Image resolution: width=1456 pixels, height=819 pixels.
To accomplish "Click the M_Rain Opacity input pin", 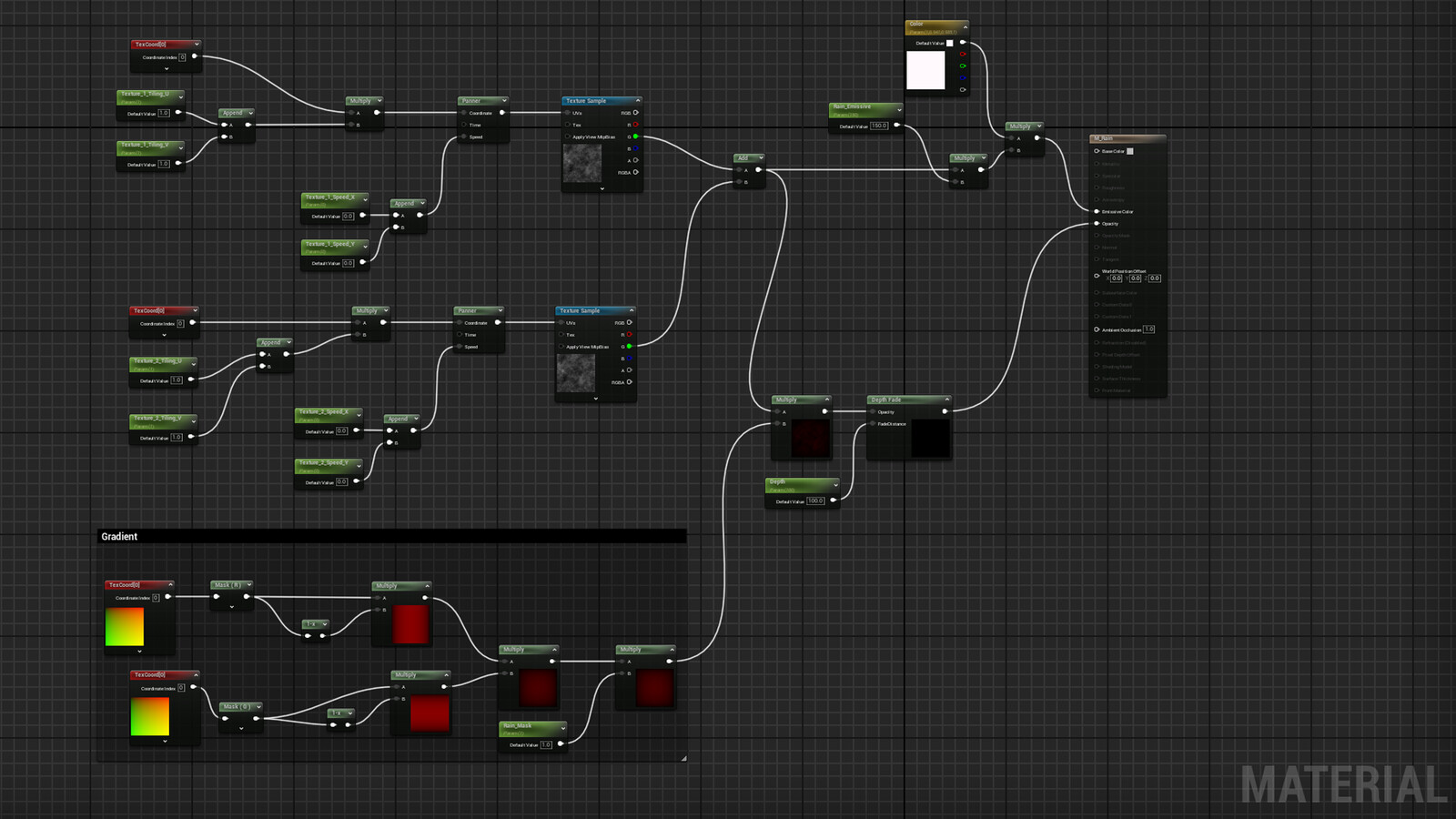I will (1097, 223).
